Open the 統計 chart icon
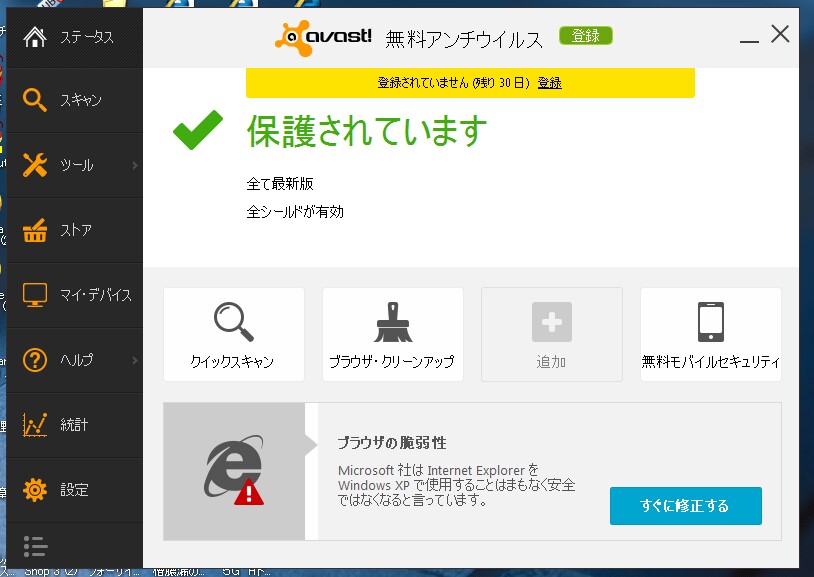 (35, 425)
